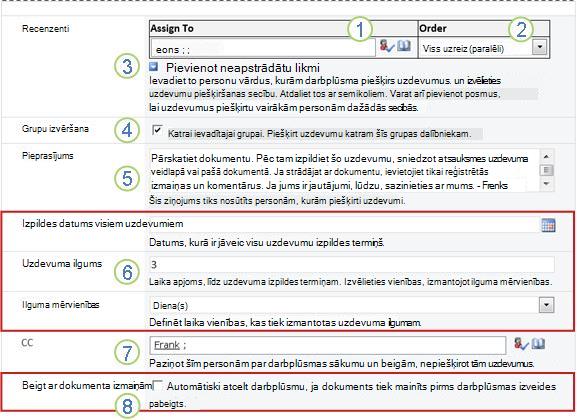Click Check Names icon beside CC field

pyautogui.click(x=521, y=344)
